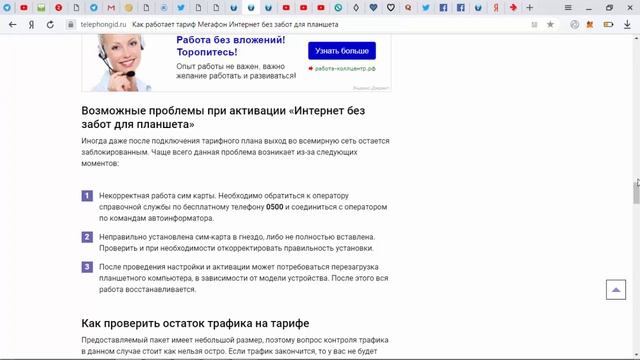Click the text "Некорректная работа сим карты"
The image size is (640, 360).
click(x=157, y=196)
